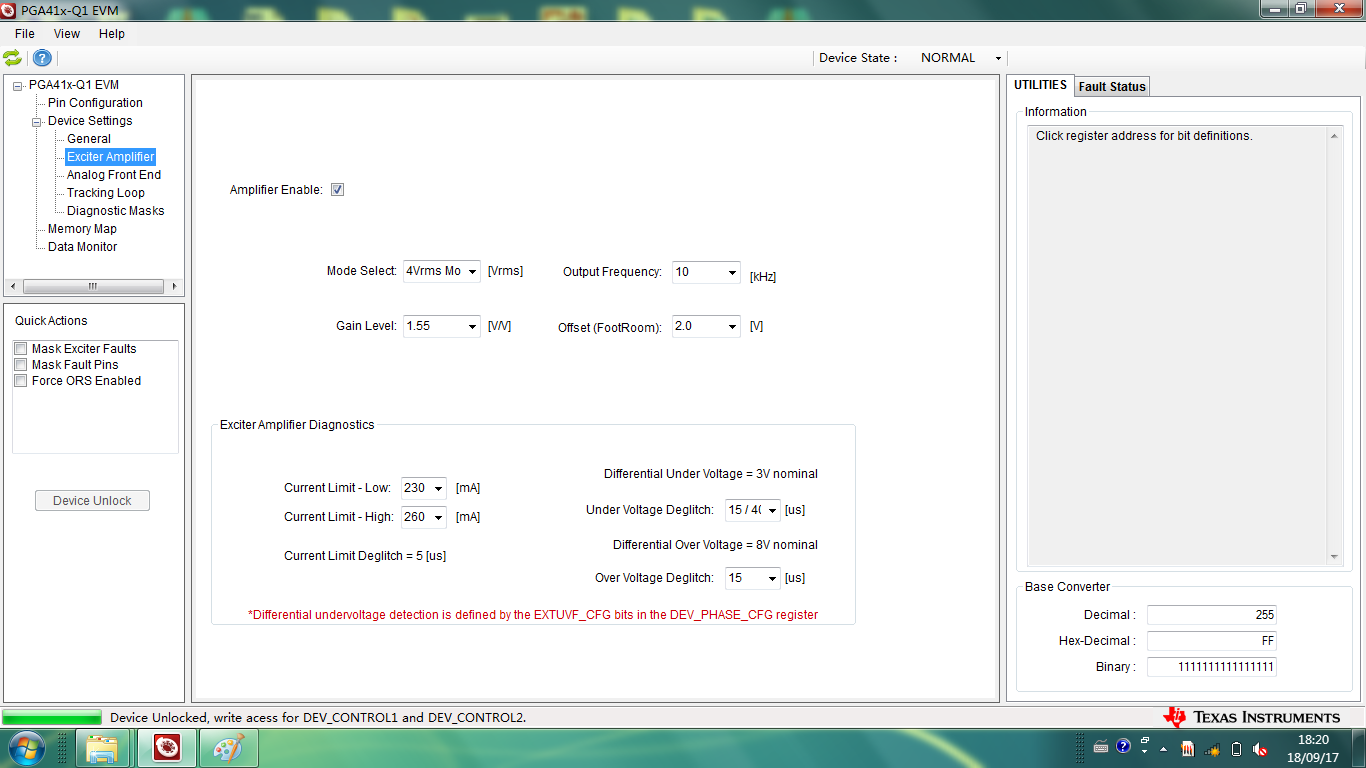Open Memory Map in the tree

pyautogui.click(x=82, y=229)
